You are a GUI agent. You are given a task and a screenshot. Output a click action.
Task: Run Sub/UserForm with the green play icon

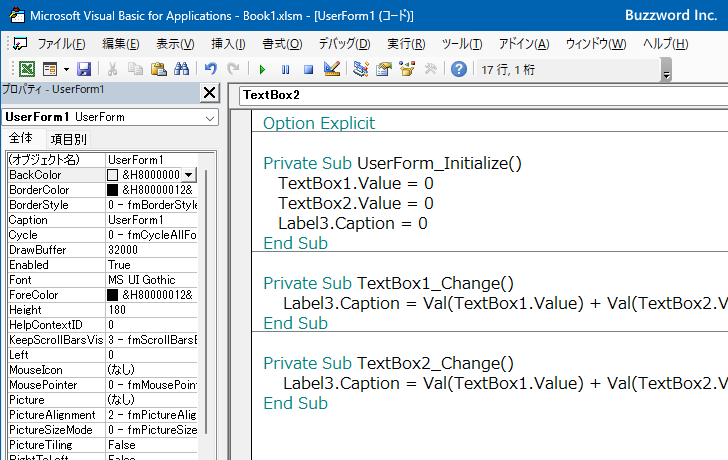pyautogui.click(x=262, y=70)
